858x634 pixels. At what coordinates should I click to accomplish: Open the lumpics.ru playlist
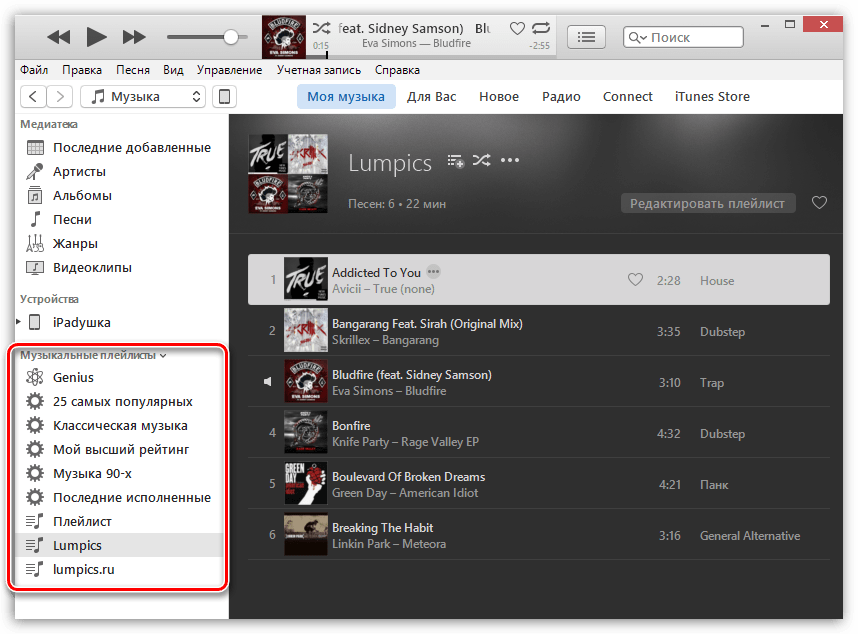coord(120,569)
